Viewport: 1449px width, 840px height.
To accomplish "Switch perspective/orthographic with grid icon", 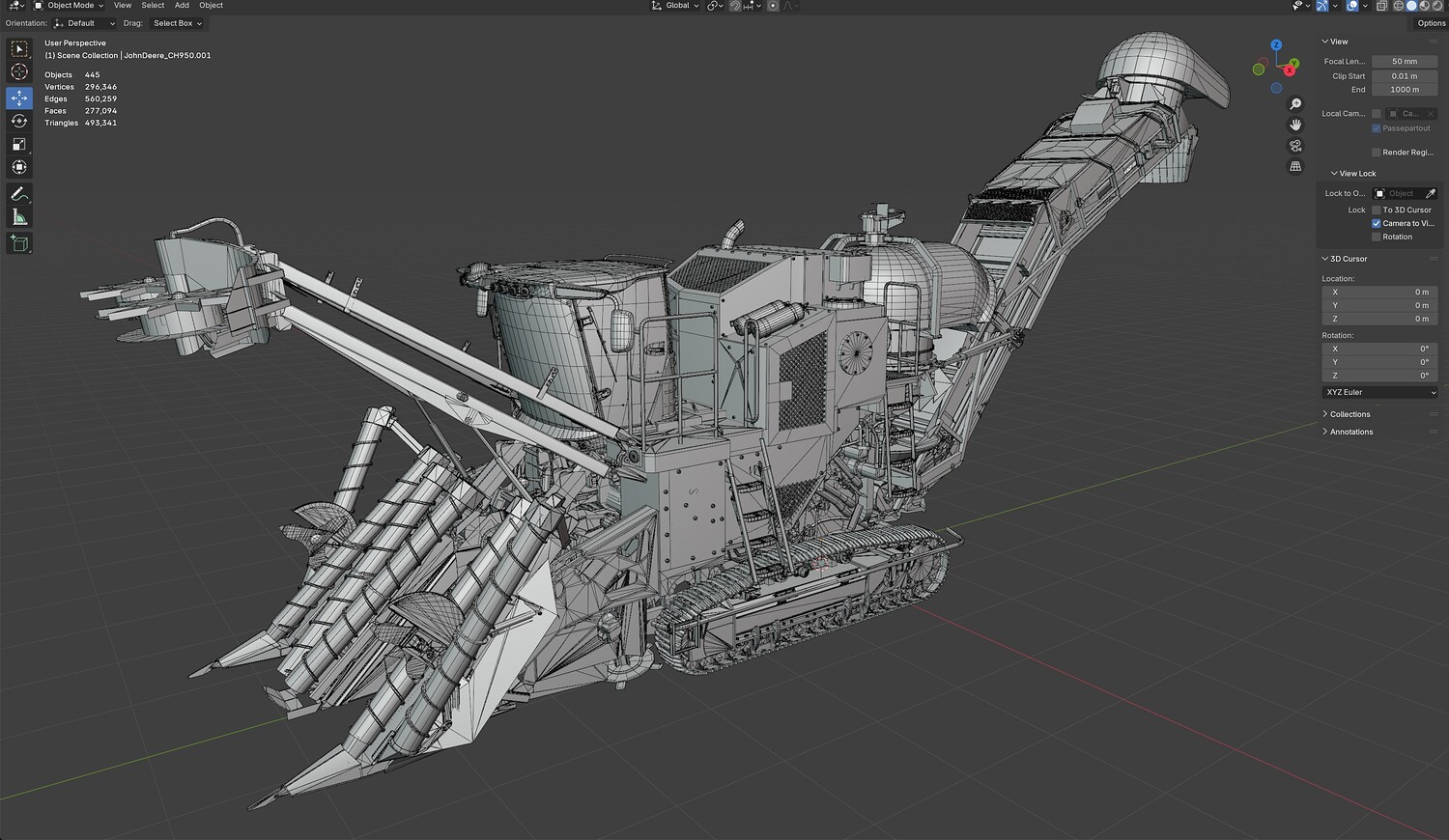I will click(x=1295, y=166).
